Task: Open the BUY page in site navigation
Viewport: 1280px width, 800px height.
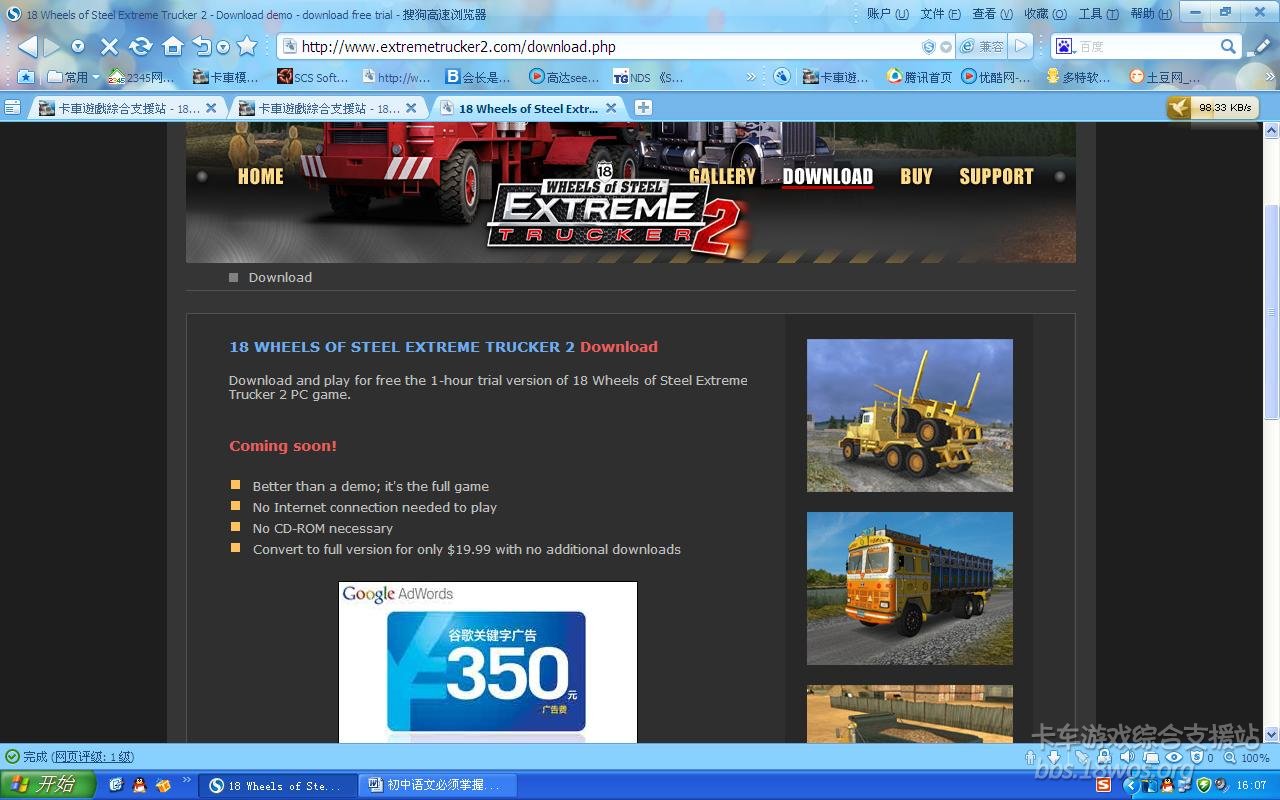Action: tap(916, 176)
